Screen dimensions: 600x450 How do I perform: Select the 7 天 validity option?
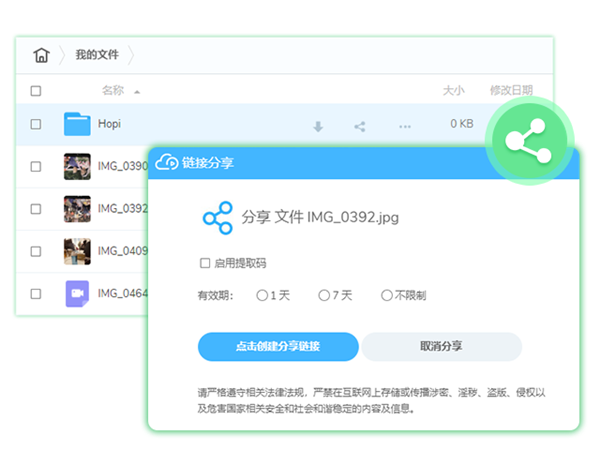(x=324, y=295)
